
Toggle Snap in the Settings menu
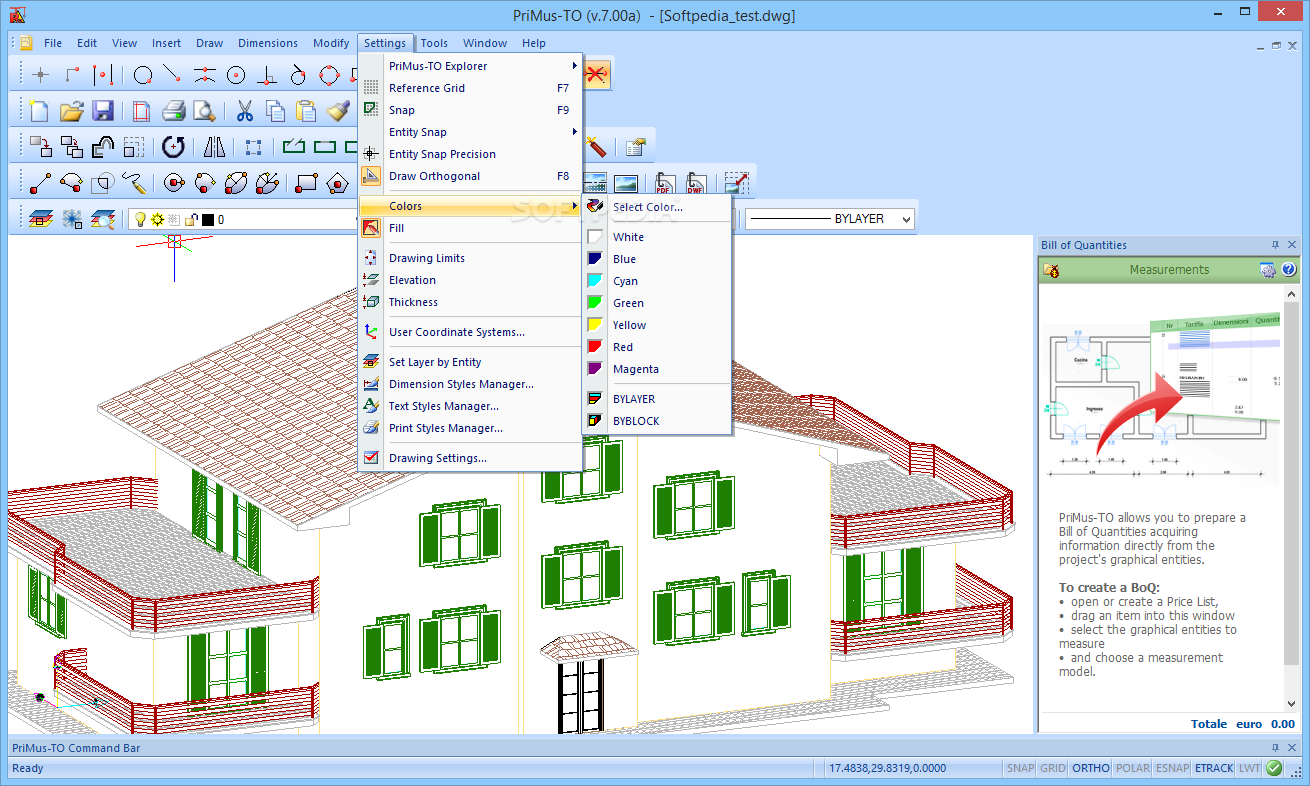pos(470,110)
